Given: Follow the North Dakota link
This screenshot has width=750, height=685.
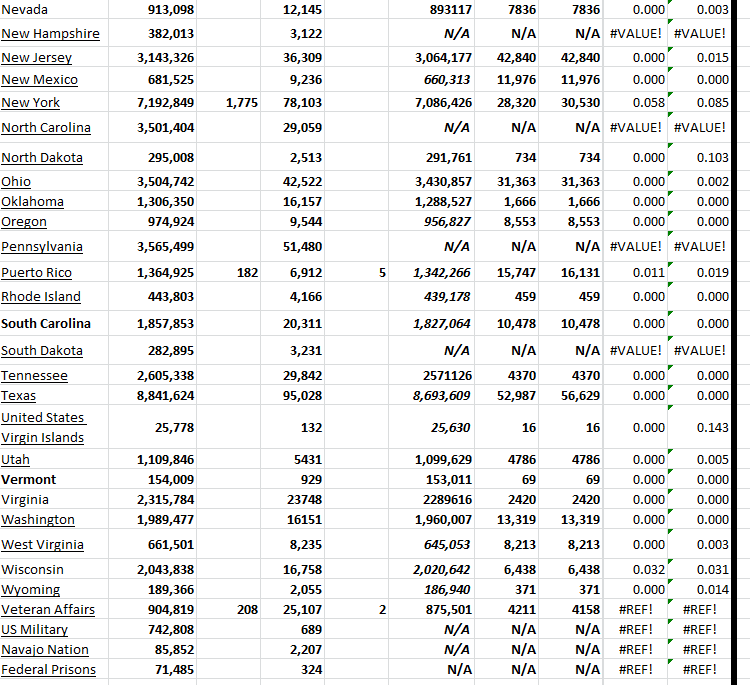Looking at the screenshot, I should point(42,157).
